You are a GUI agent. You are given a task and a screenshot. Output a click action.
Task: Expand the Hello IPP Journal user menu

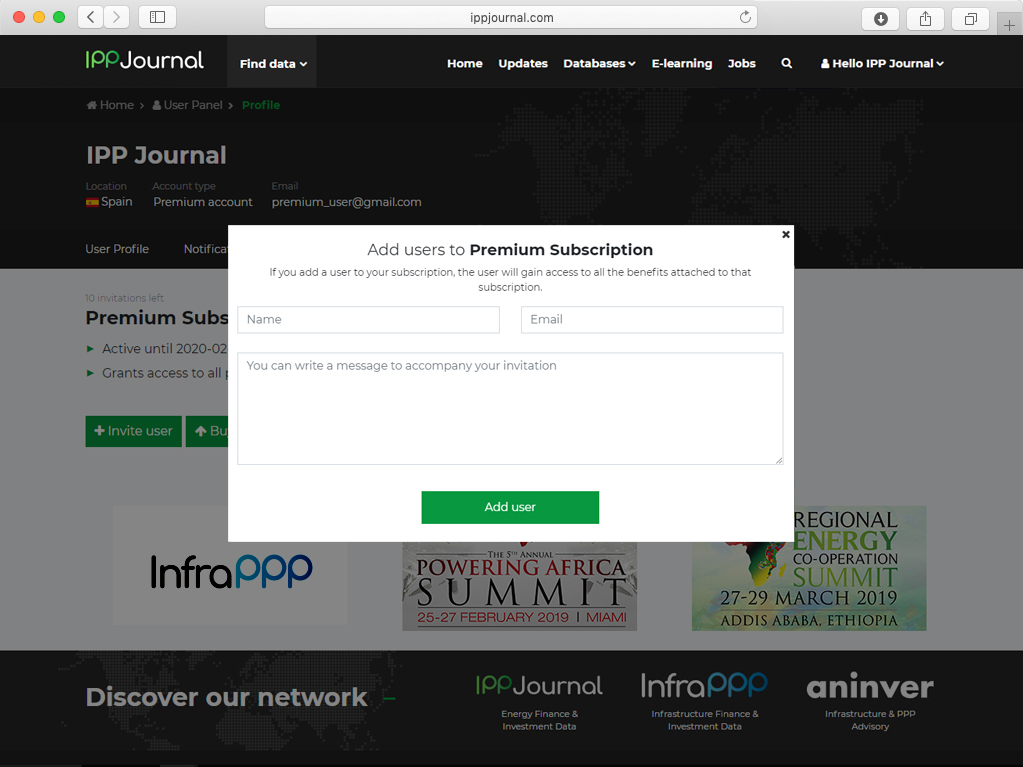[882, 63]
